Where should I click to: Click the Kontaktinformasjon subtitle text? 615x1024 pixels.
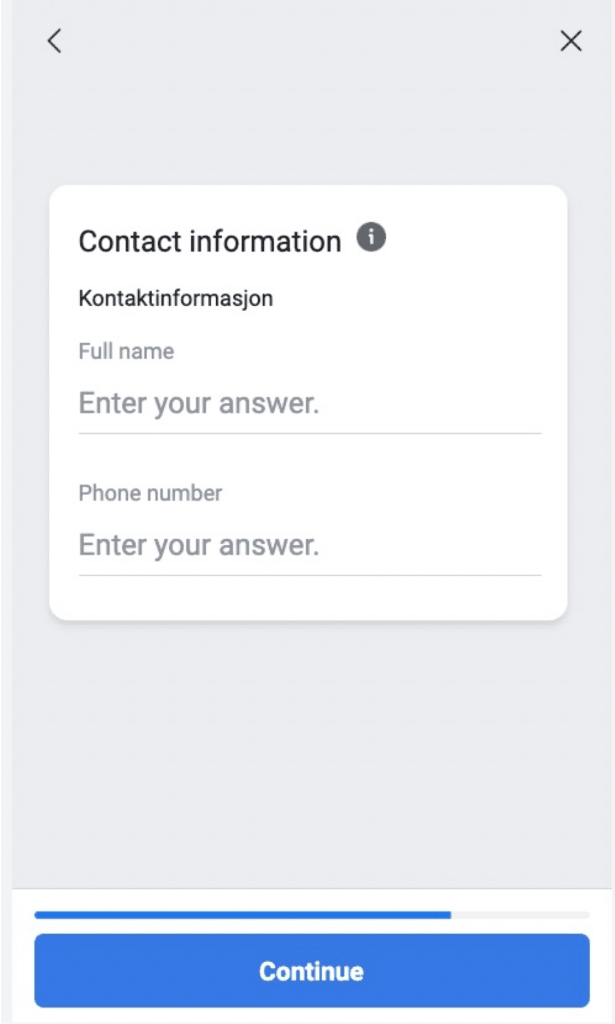(x=176, y=298)
